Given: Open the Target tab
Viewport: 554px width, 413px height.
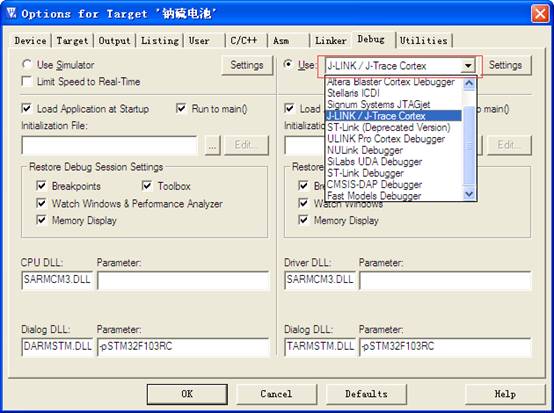Looking at the screenshot, I should pyautogui.click(x=72, y=41).
